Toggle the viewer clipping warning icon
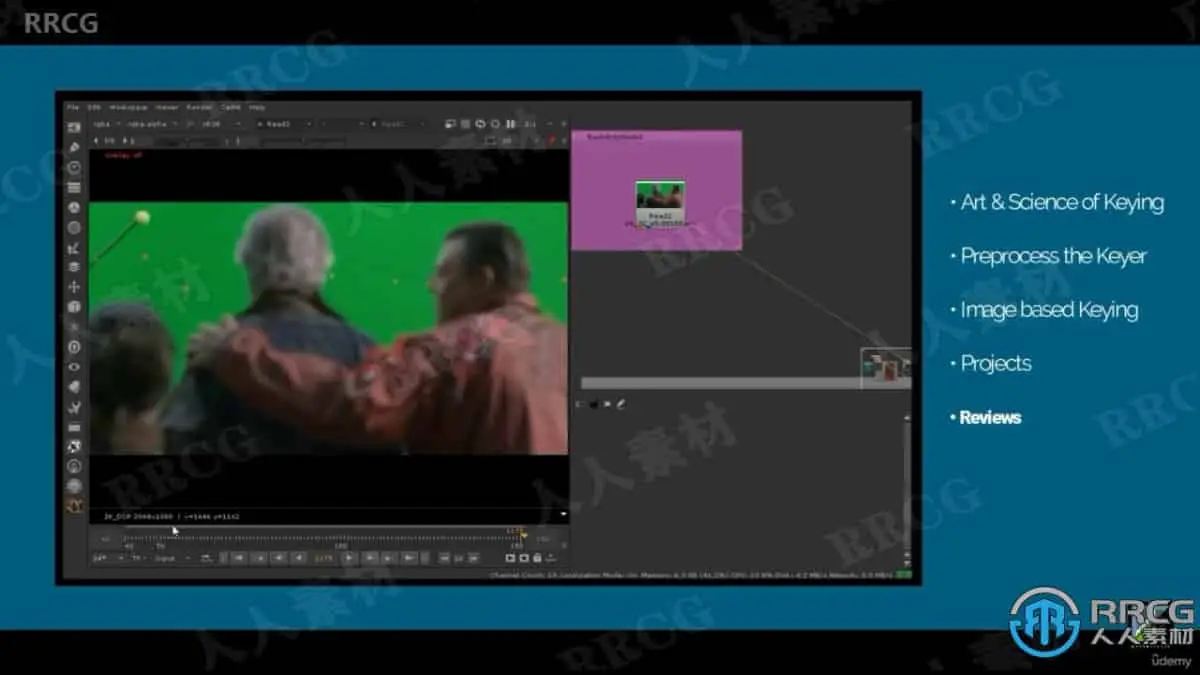 [x=466, y=124]
